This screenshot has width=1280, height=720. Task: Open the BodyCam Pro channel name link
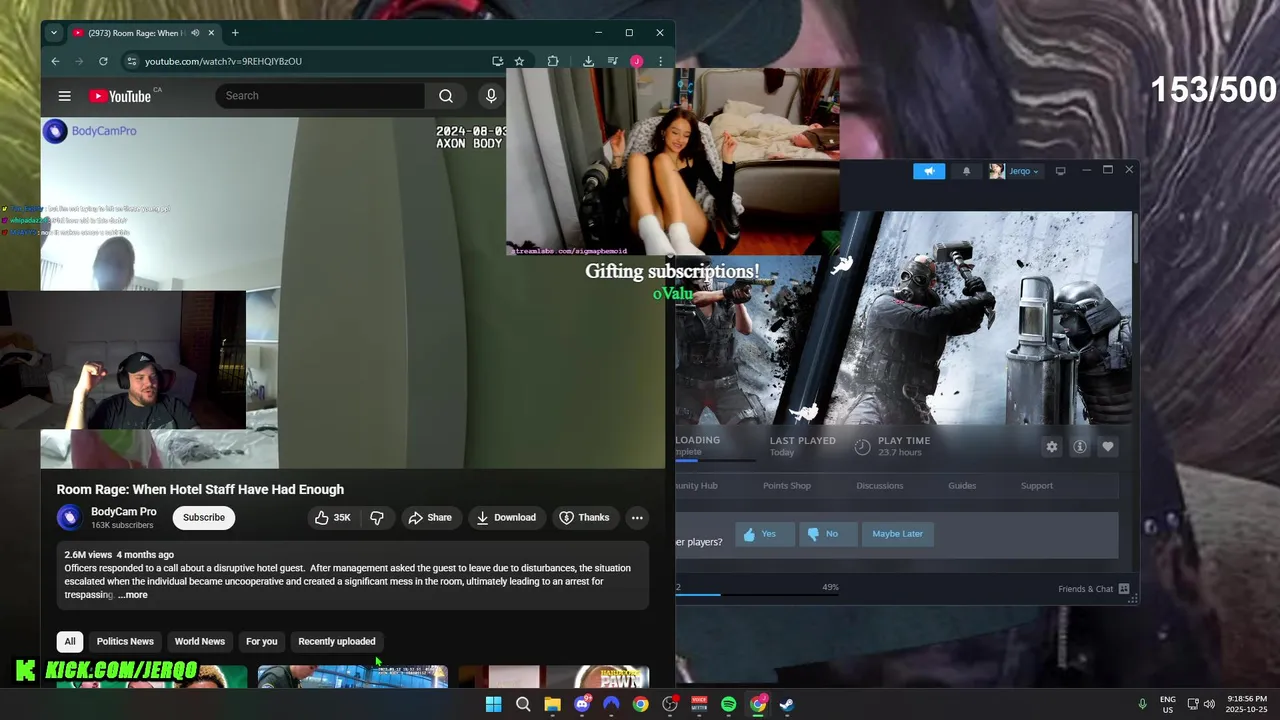click(123, 511)
